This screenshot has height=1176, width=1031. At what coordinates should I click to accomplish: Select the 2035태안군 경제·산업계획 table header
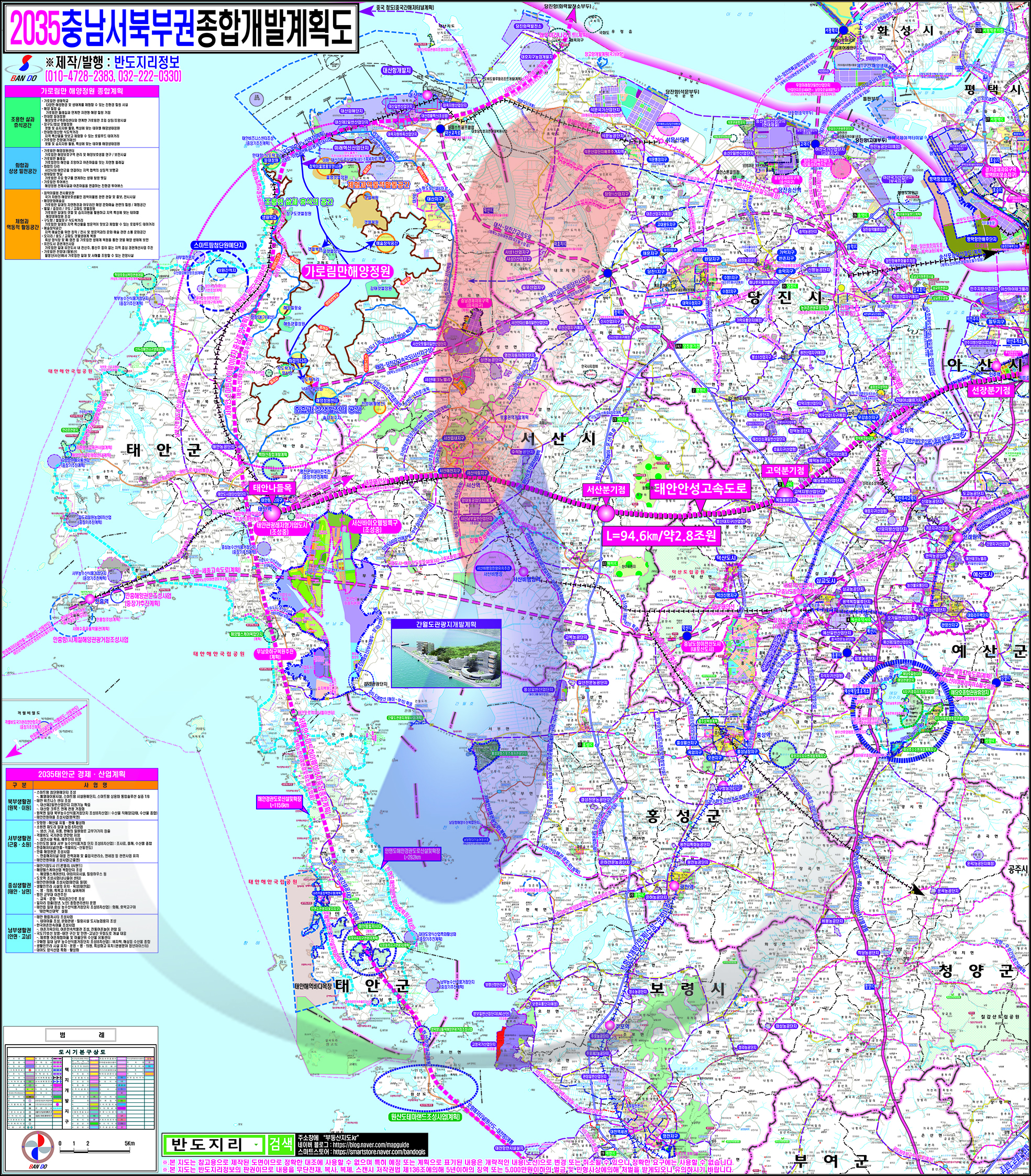point(81,775)
